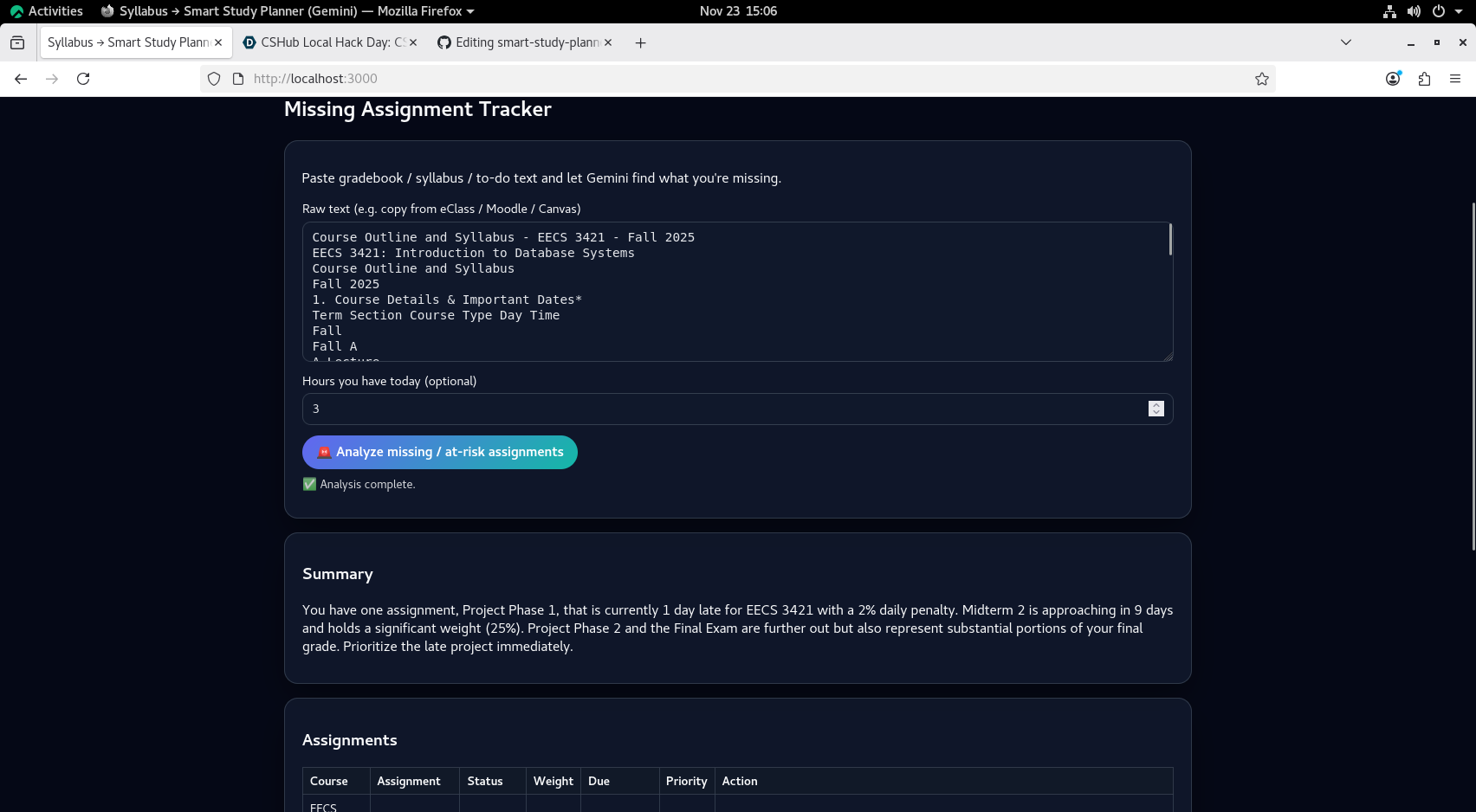List all tabs dropdown arrow
This screenshot has height=812, width=1476.
tap(1346, 42)
